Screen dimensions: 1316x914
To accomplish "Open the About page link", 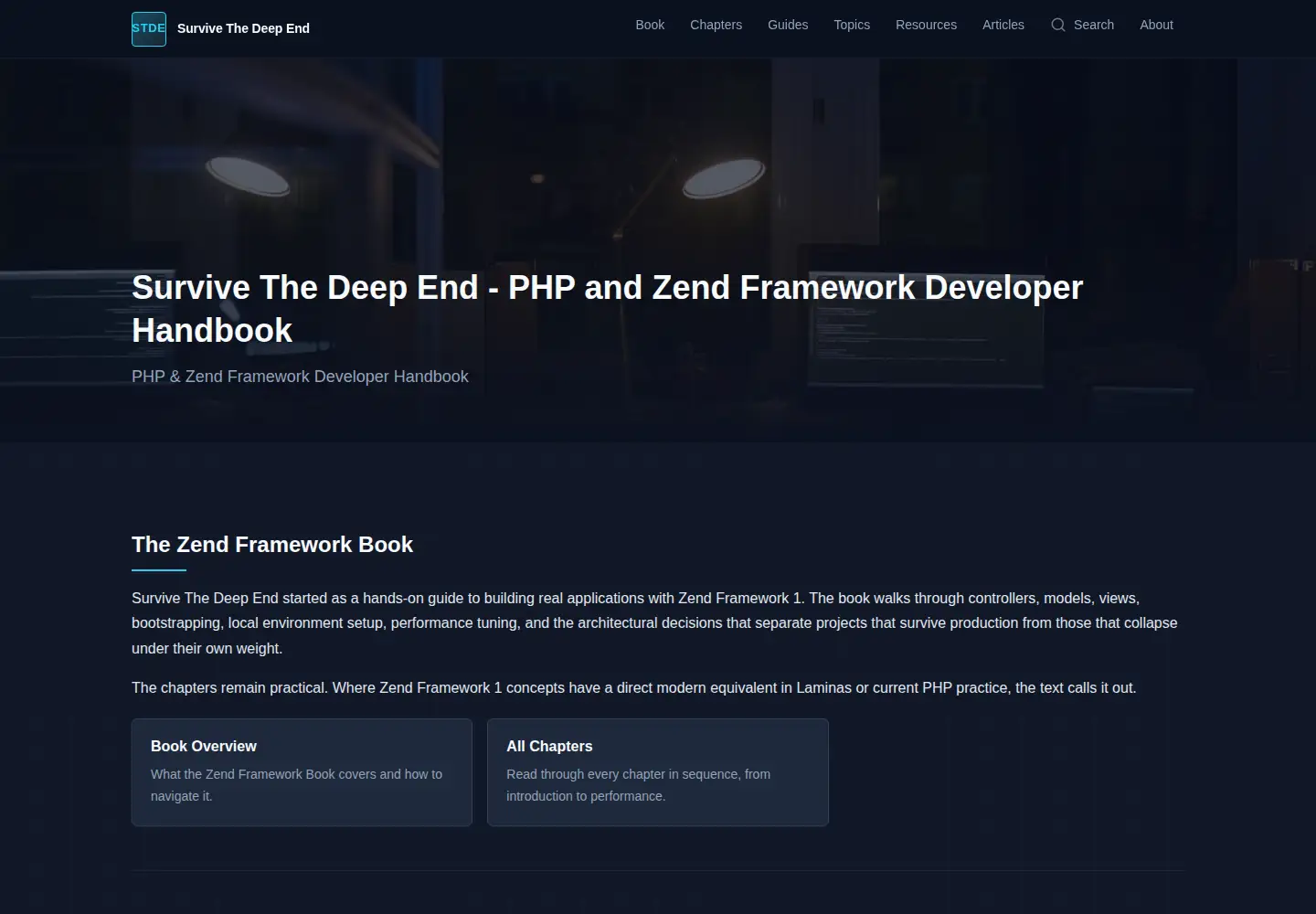I will pos(1156,25).
